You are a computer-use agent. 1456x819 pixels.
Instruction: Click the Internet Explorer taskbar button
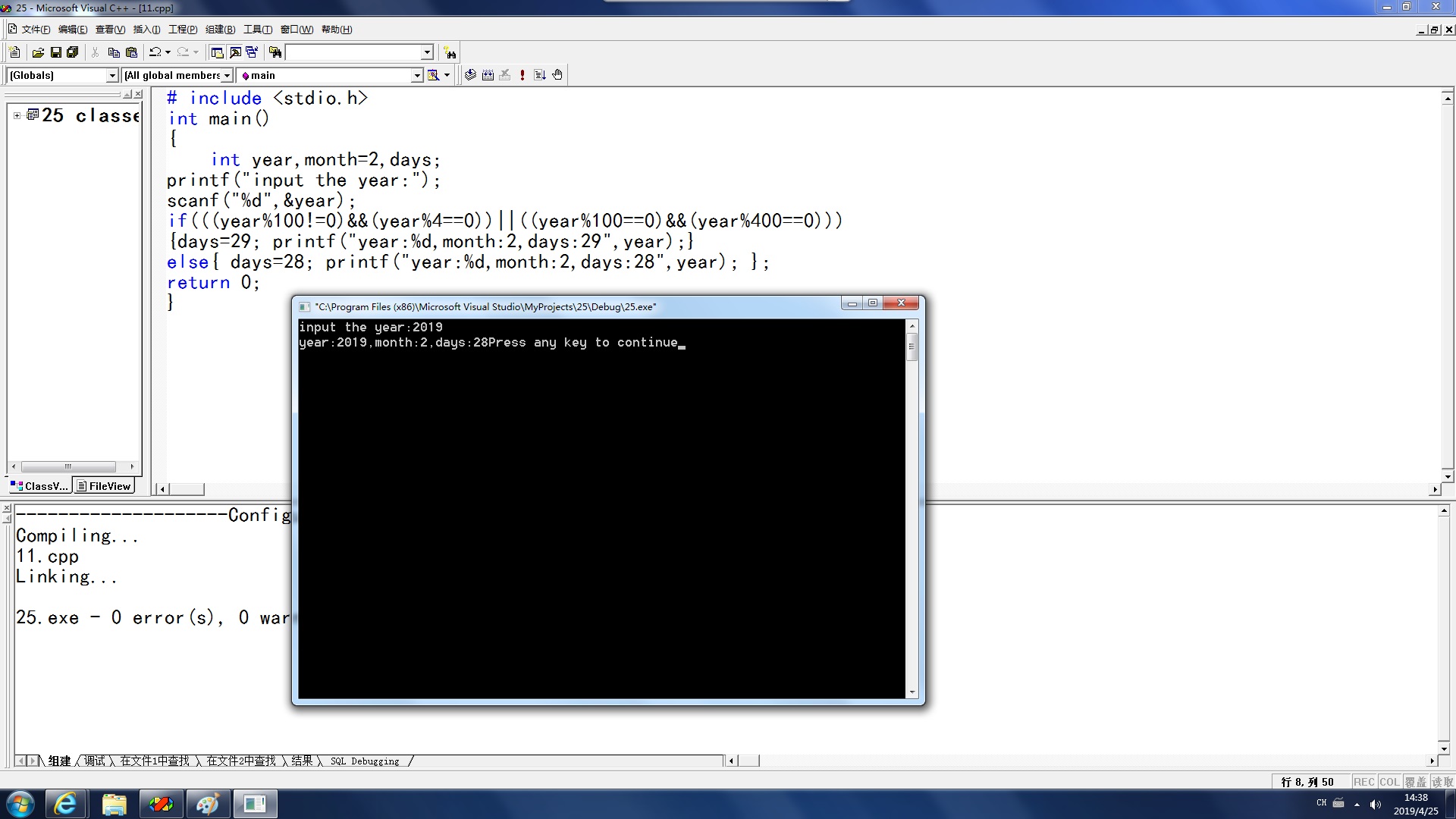(x=65, y=804)
